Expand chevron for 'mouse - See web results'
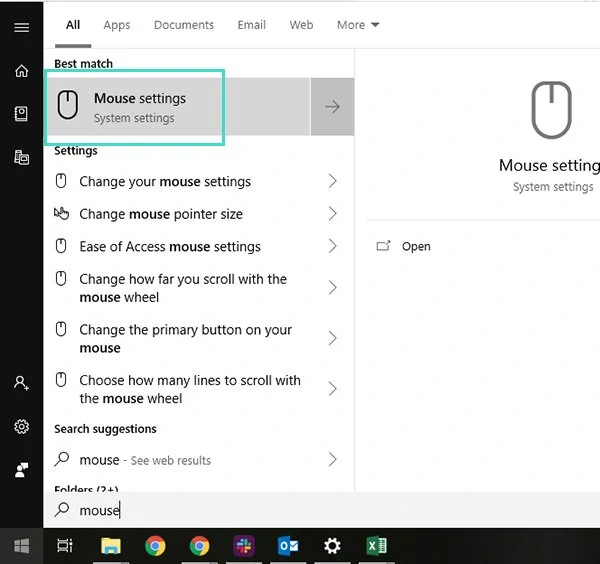 332,459
